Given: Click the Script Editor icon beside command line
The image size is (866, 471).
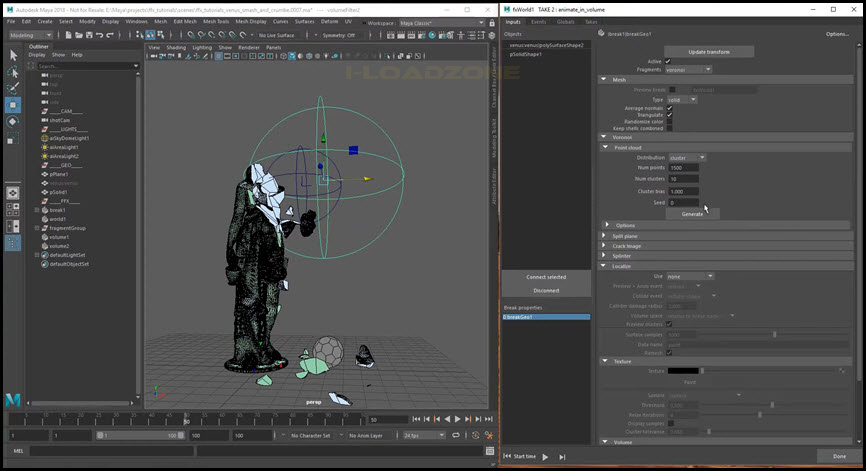Looking at the screenshot, I should (489, 451).
